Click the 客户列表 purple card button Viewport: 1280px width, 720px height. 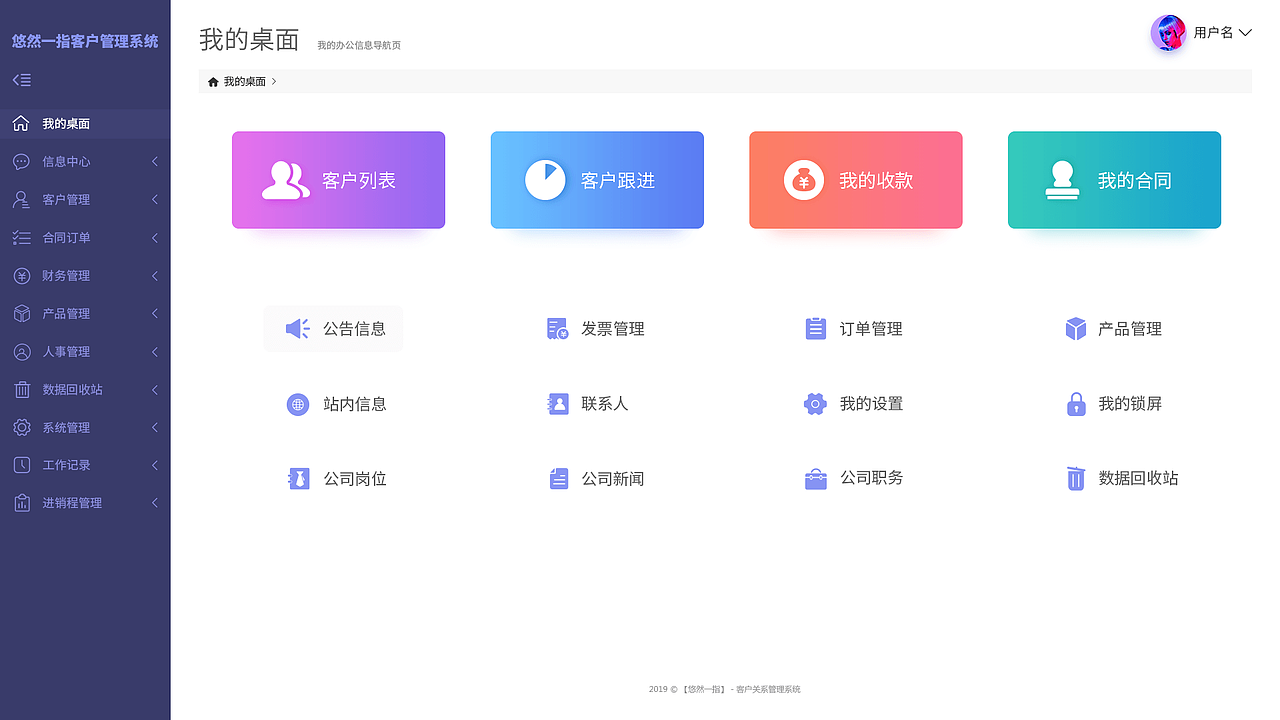pyautogui.click(x=338, y=180)
